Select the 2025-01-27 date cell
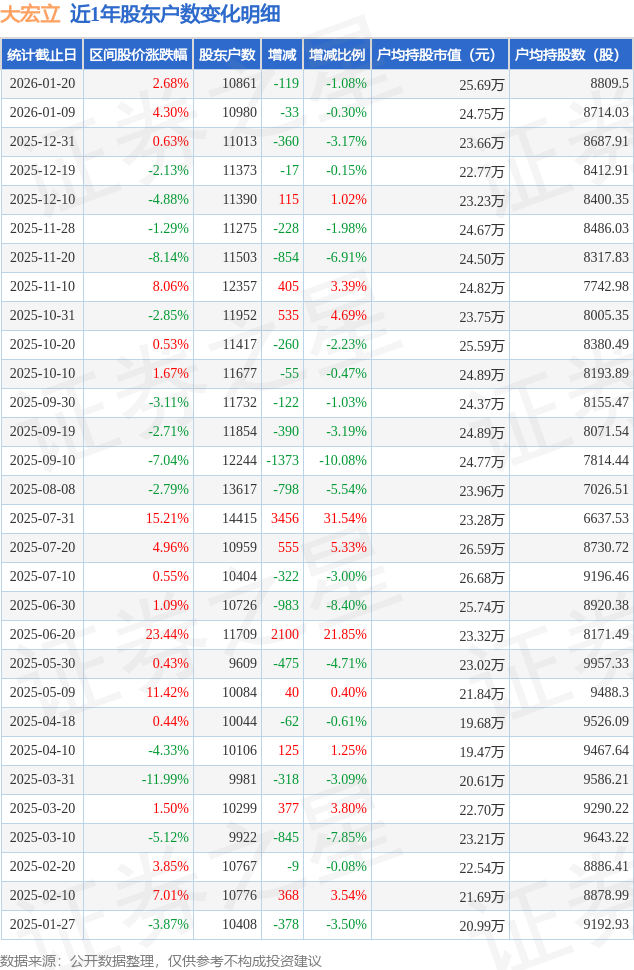The image size is (634, 970). (42, 925)
